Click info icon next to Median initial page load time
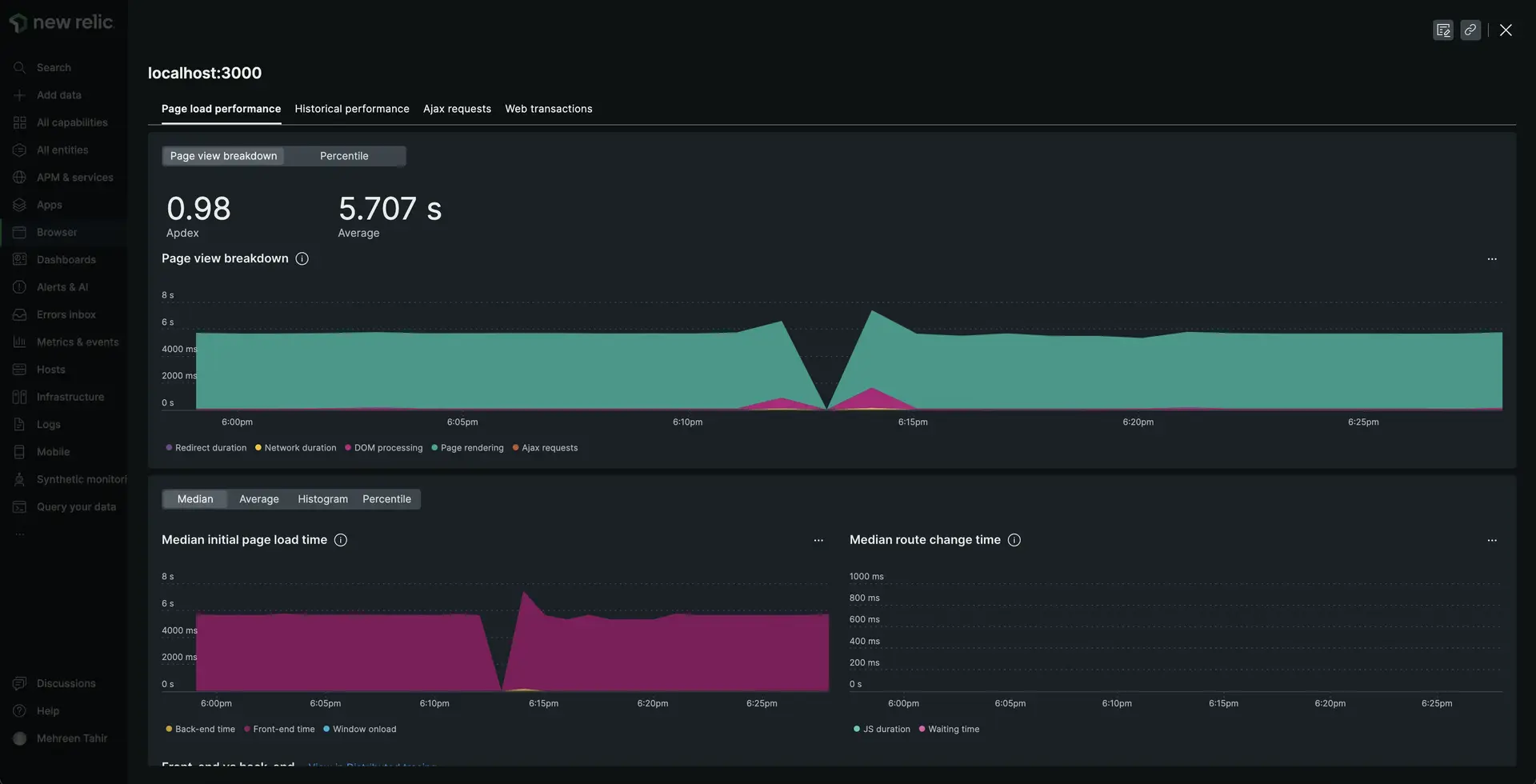This screenshot has width=1536, height=784. [x=341, y=540]
